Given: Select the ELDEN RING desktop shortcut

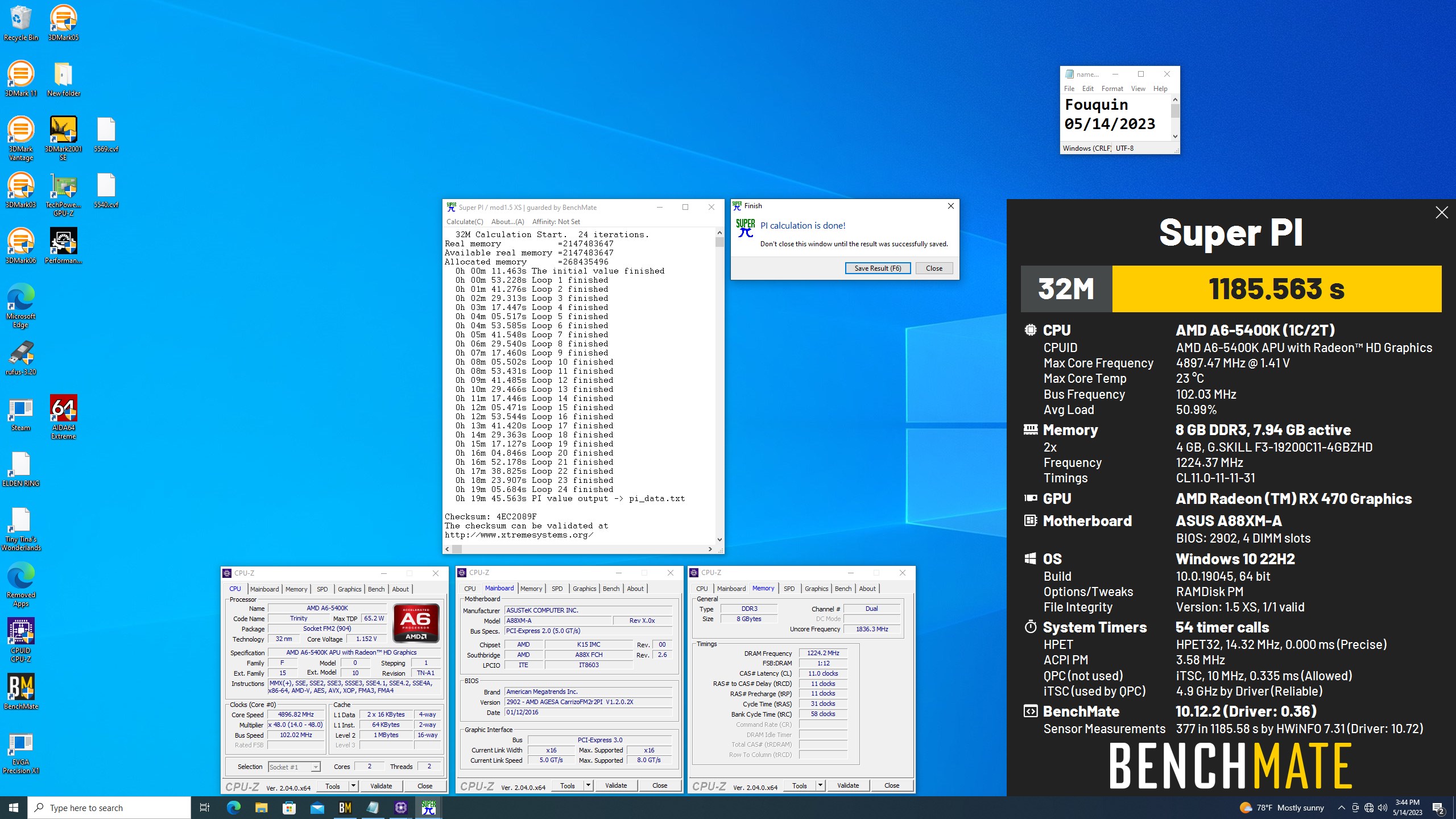Looking at the screenshot, I should tap(21, 469).
